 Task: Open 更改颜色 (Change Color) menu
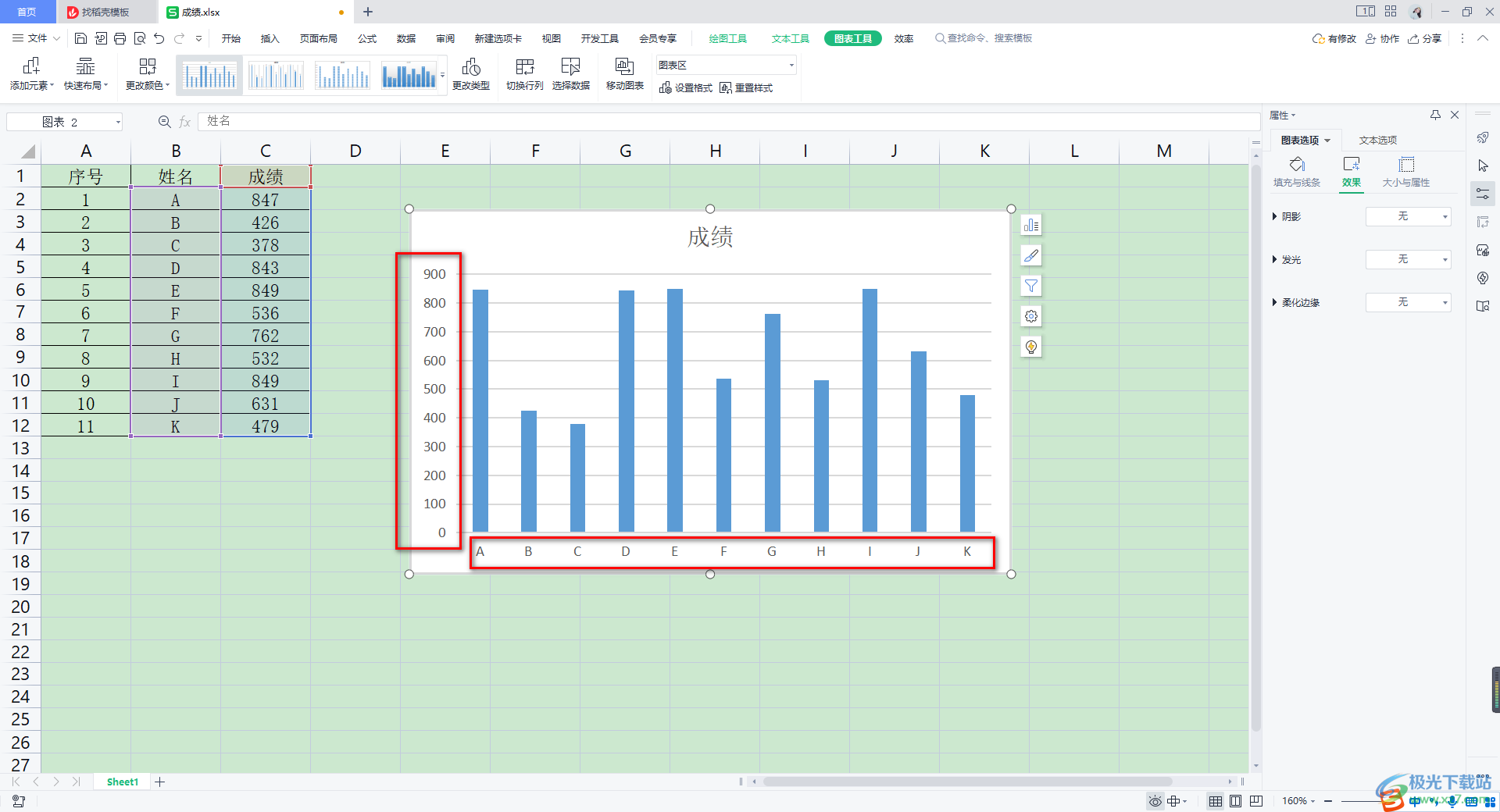[x=148, y=75]
